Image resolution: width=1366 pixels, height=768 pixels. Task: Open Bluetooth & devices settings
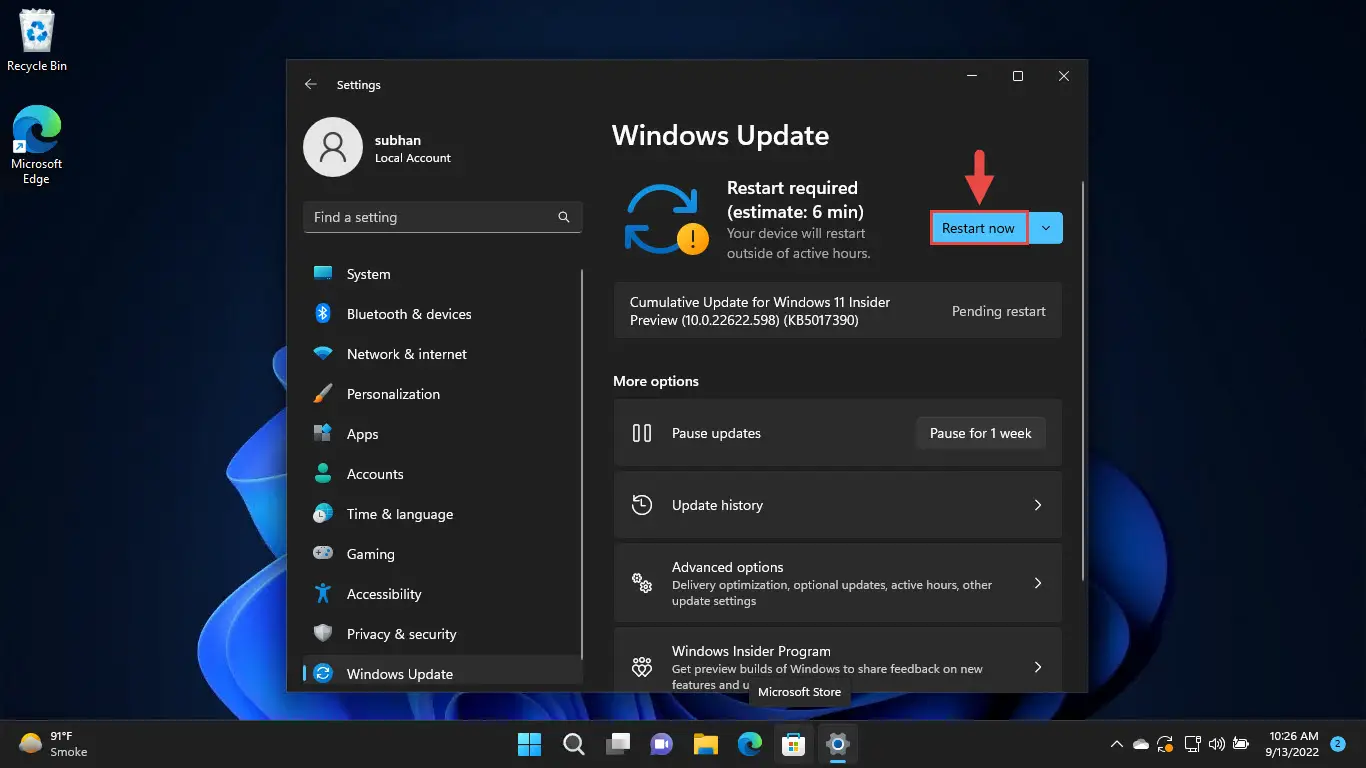442,314
